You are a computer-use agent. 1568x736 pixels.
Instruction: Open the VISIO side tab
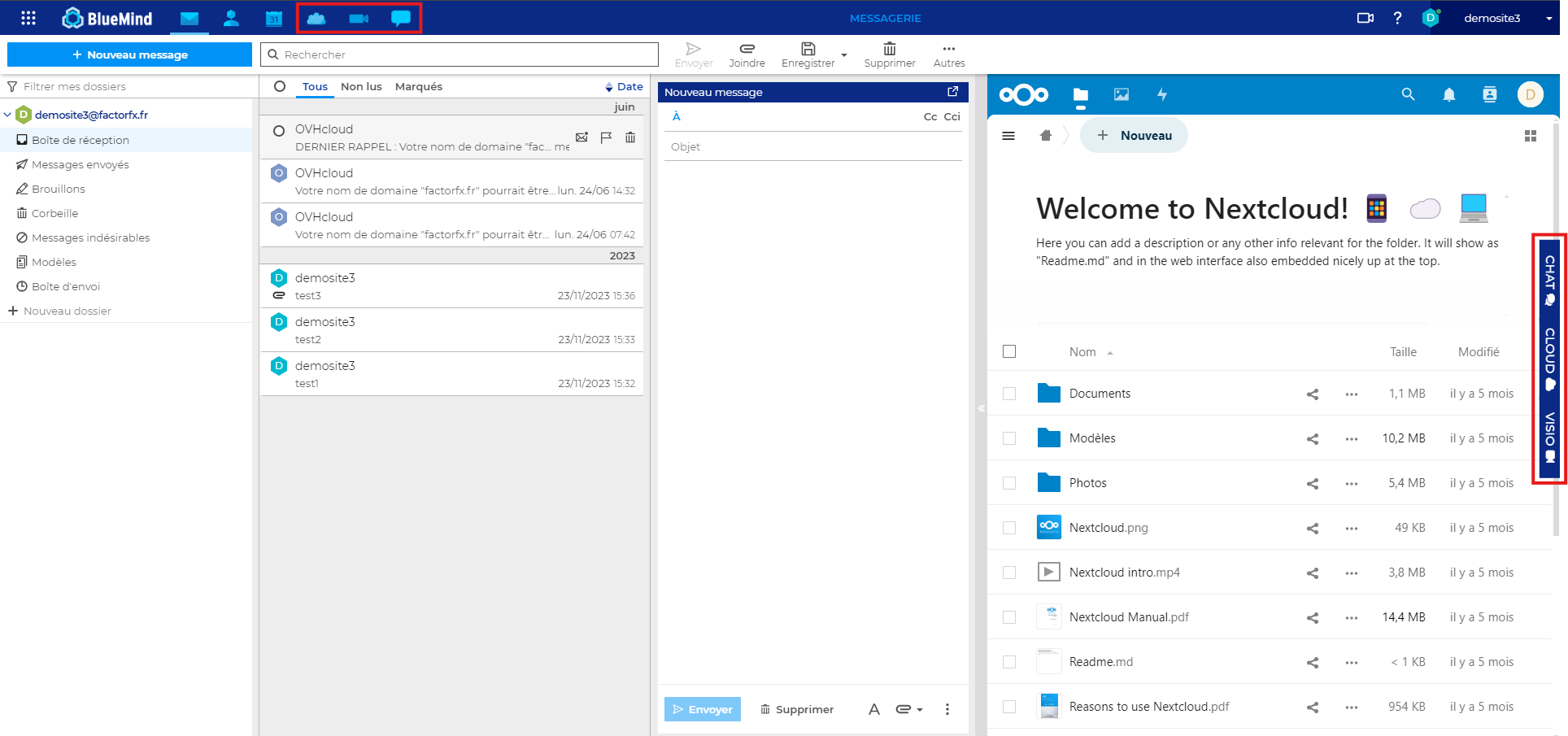click(1550, 437)
